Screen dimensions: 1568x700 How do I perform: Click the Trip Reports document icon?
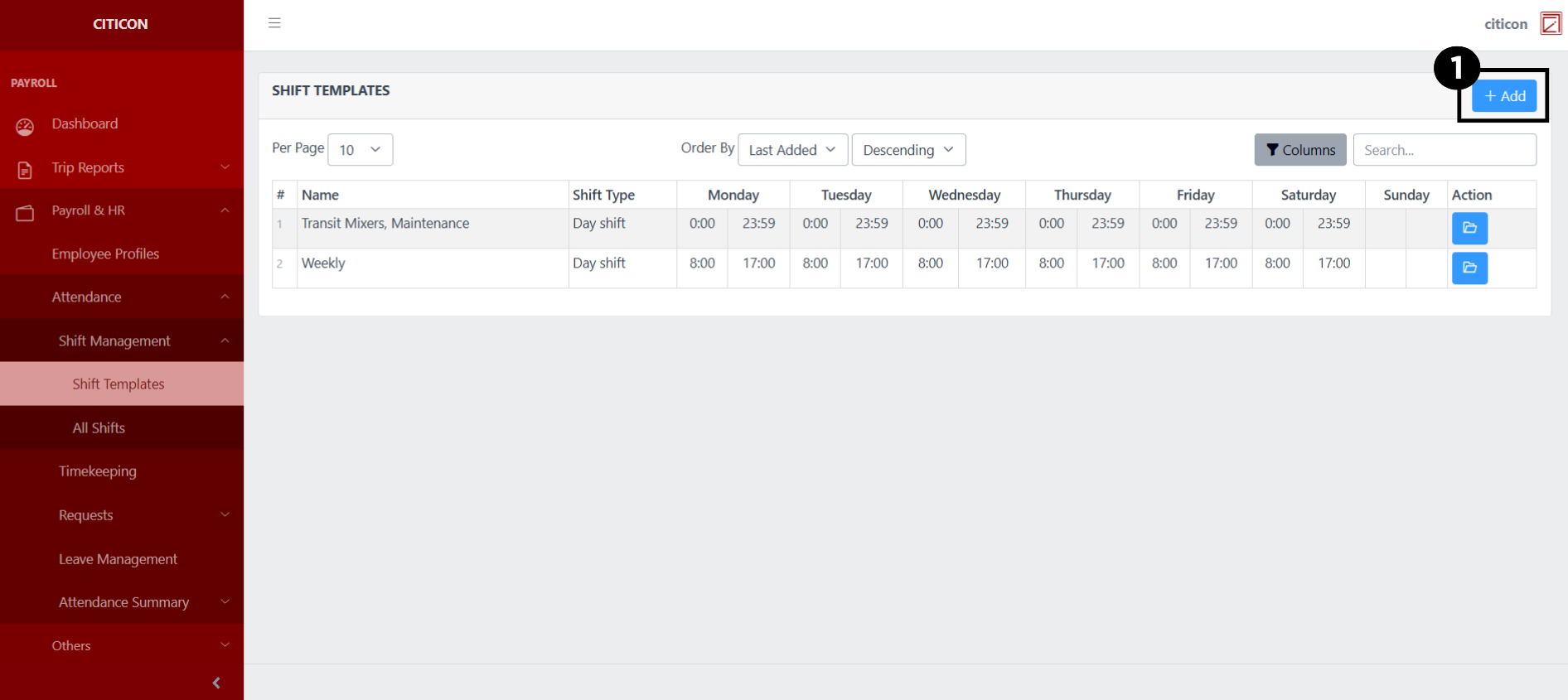click(25, 170)
